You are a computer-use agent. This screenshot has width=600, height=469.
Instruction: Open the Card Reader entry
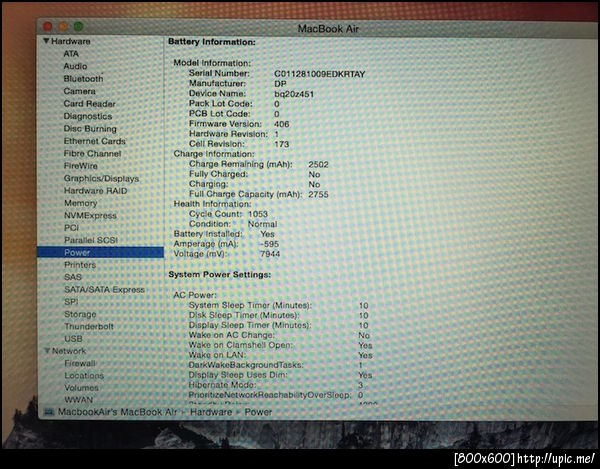click(x=90, y=104)
